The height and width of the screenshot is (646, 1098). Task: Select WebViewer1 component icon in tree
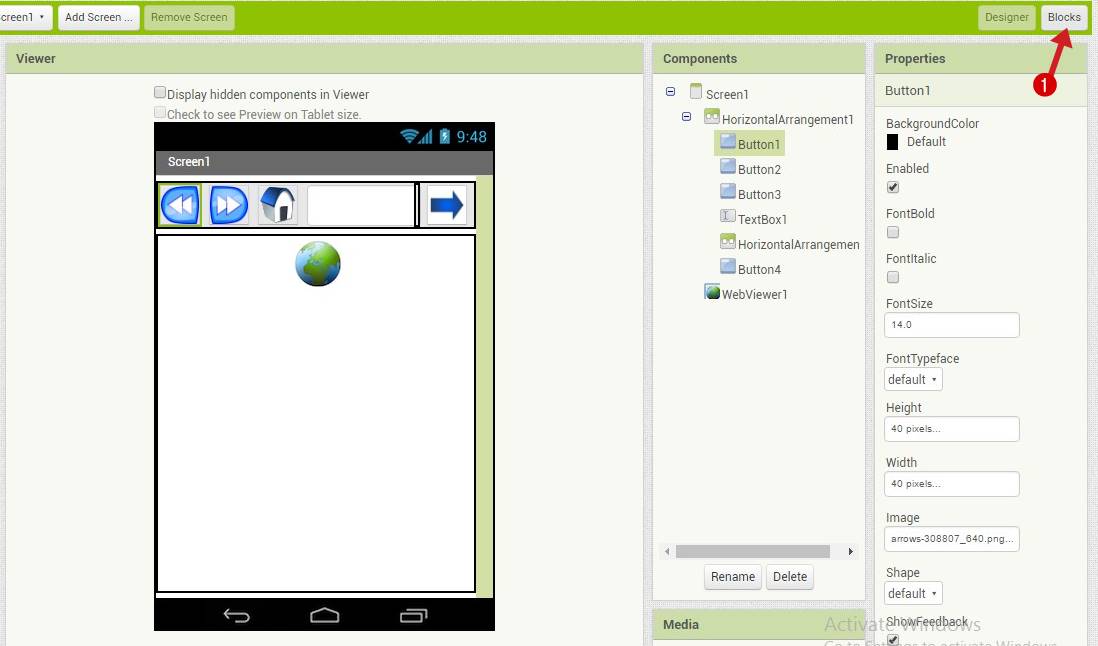(711, 293)
